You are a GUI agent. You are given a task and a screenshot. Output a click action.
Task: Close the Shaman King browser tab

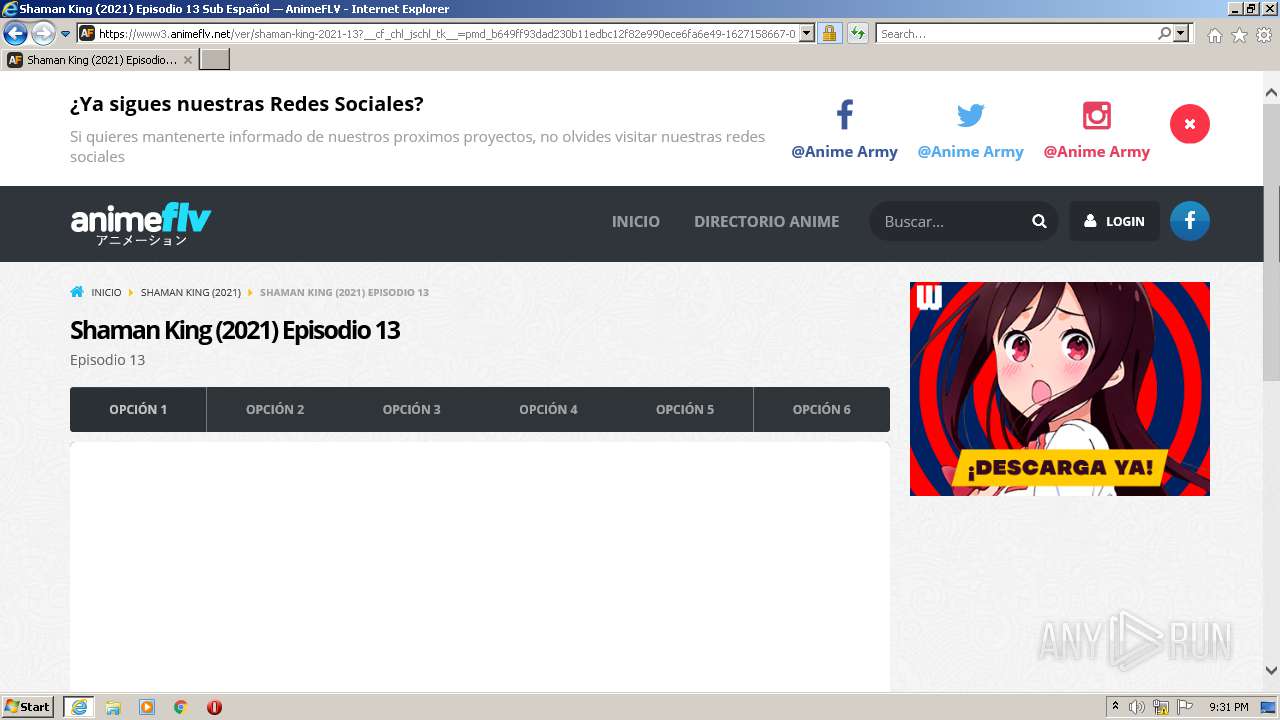coord(187,60)
